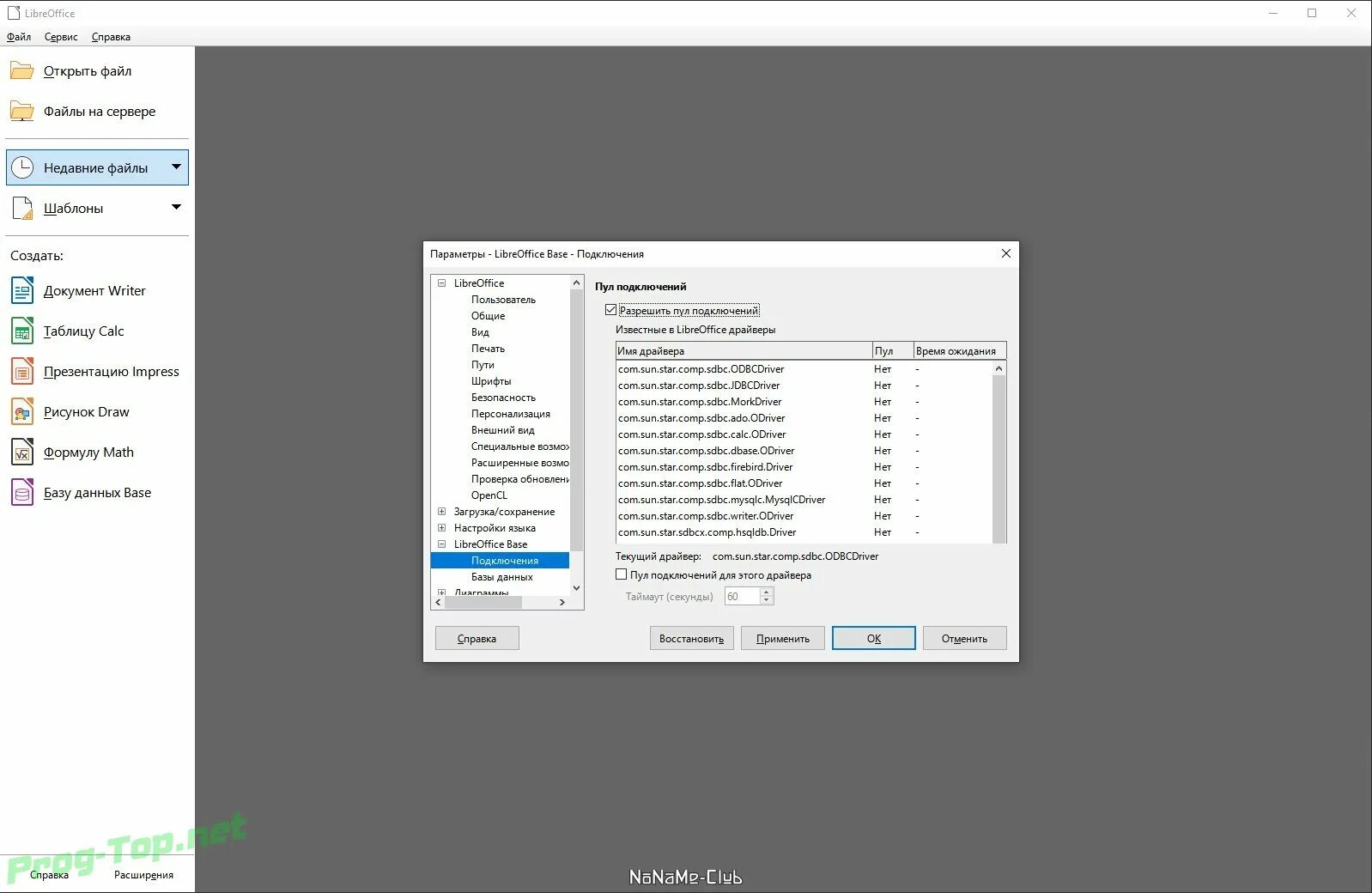Screen dimensions: 1372x893
Task: Select Базы данных in options tree
Action: (x=501, y=577)
